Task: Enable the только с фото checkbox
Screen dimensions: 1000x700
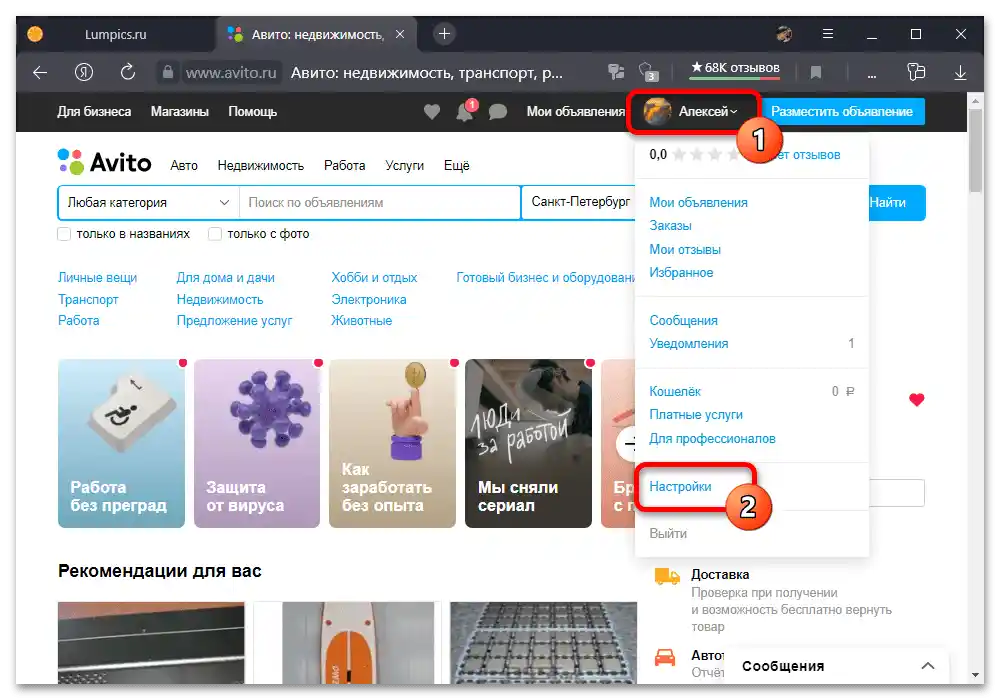Action: 215,234
